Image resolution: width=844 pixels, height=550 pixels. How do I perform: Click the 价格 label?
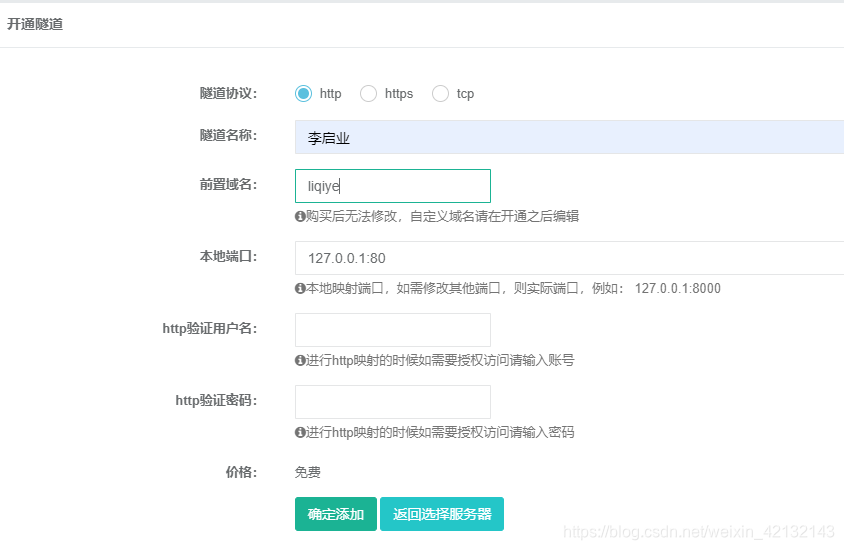[x=241, y=473]
